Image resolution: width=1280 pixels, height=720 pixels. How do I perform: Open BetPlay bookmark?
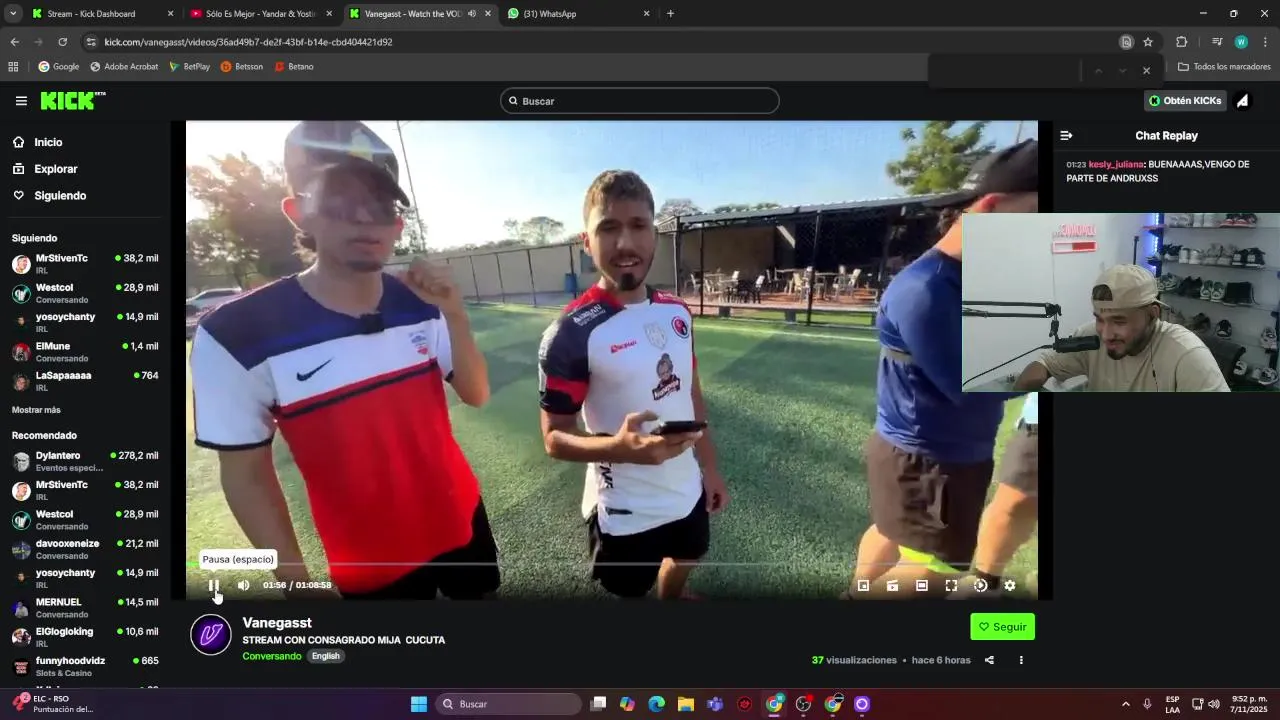tap(189, 67)
